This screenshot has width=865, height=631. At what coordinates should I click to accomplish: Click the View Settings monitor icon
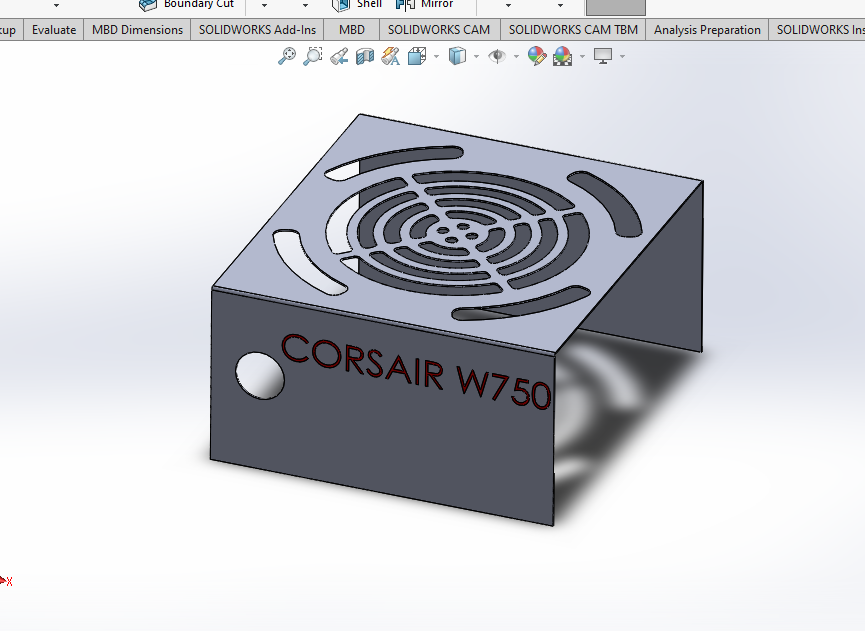coord(603,57)
